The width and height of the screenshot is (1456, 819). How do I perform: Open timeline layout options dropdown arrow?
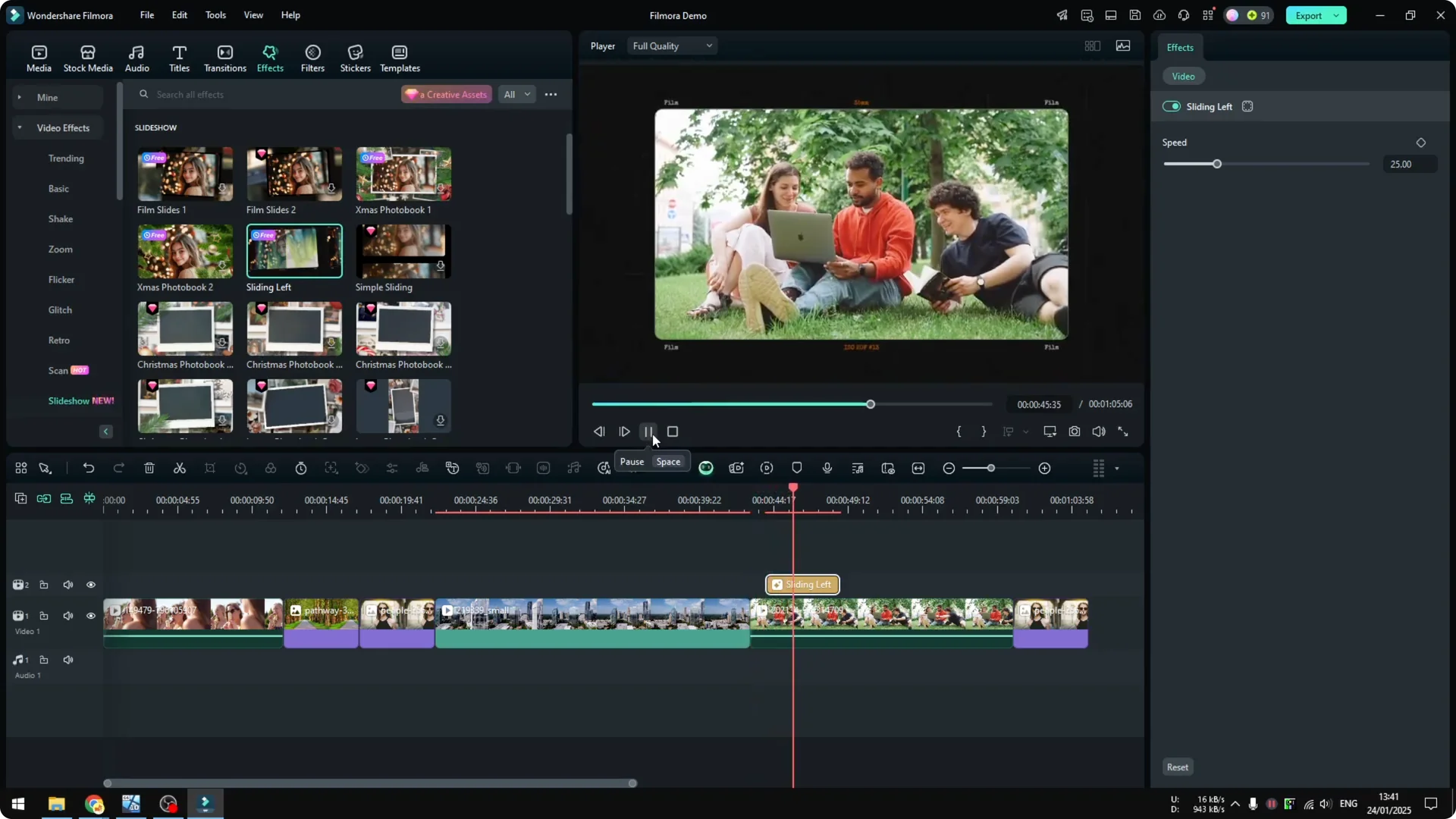point(1117,469)
